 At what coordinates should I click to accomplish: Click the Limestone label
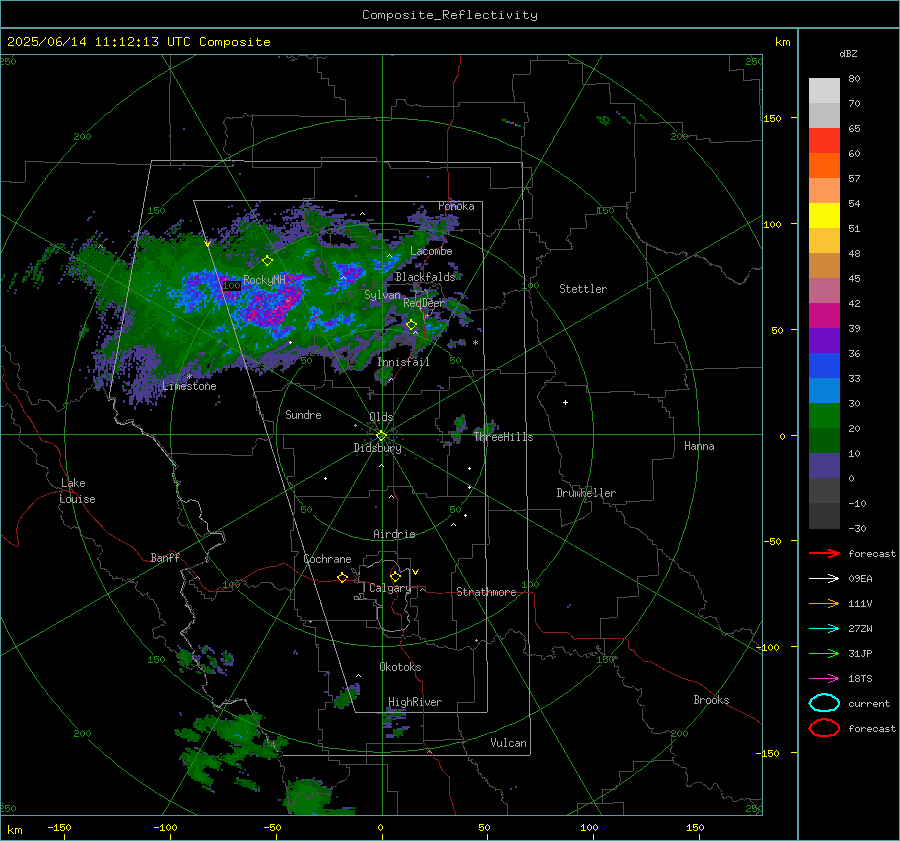click(x=189, y=386)
